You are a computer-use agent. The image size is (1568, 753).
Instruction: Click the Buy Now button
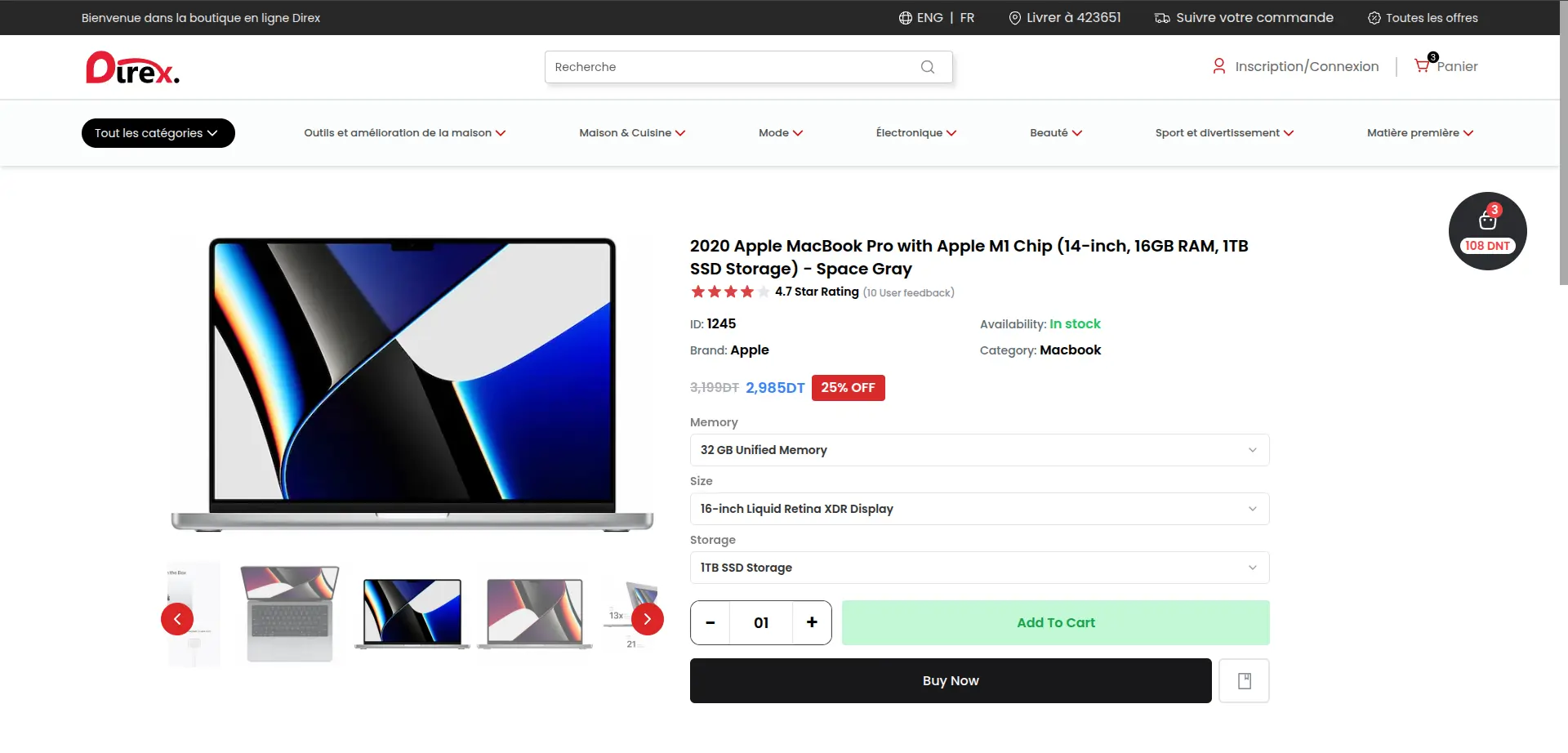point(951,681)
